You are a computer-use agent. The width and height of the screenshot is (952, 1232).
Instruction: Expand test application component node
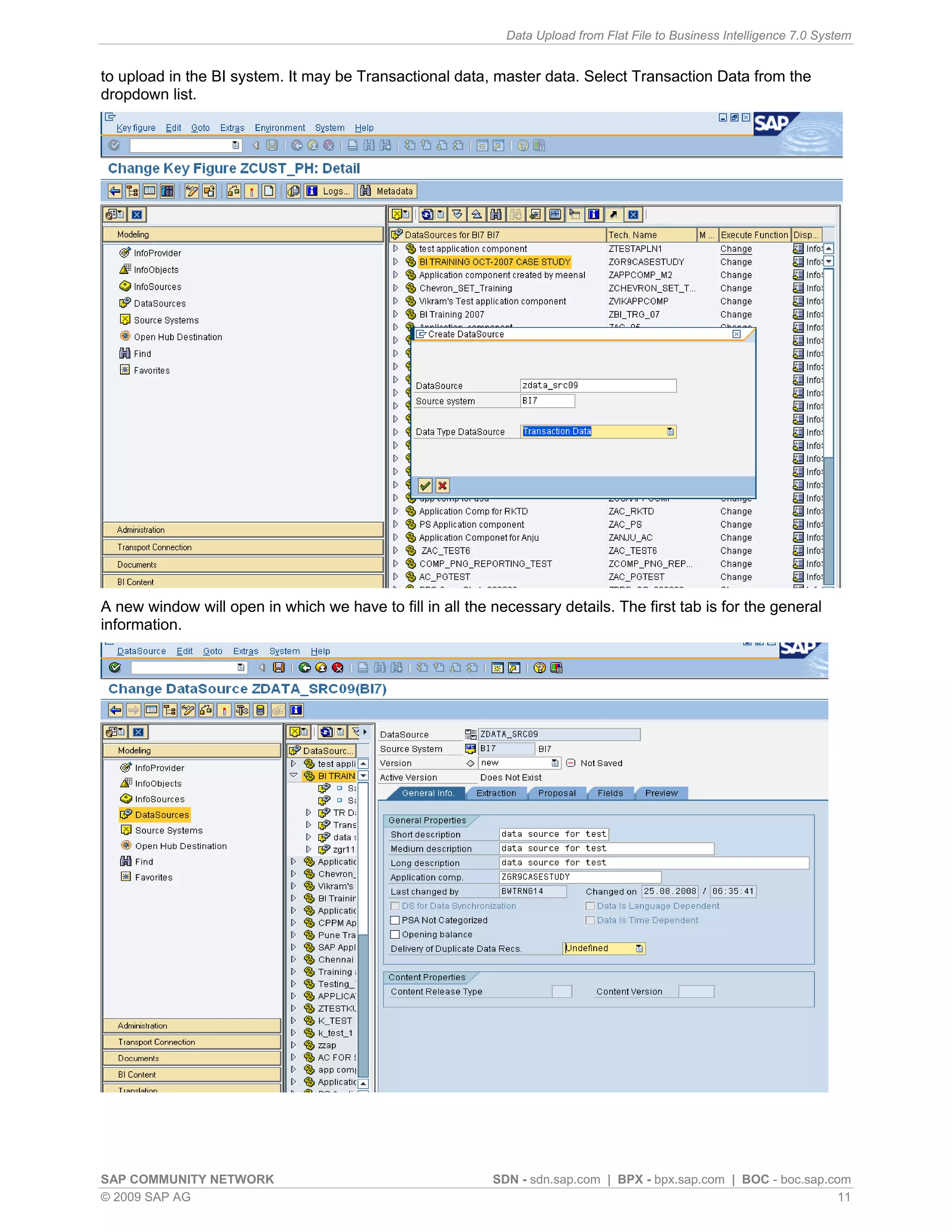click(396, 249)
